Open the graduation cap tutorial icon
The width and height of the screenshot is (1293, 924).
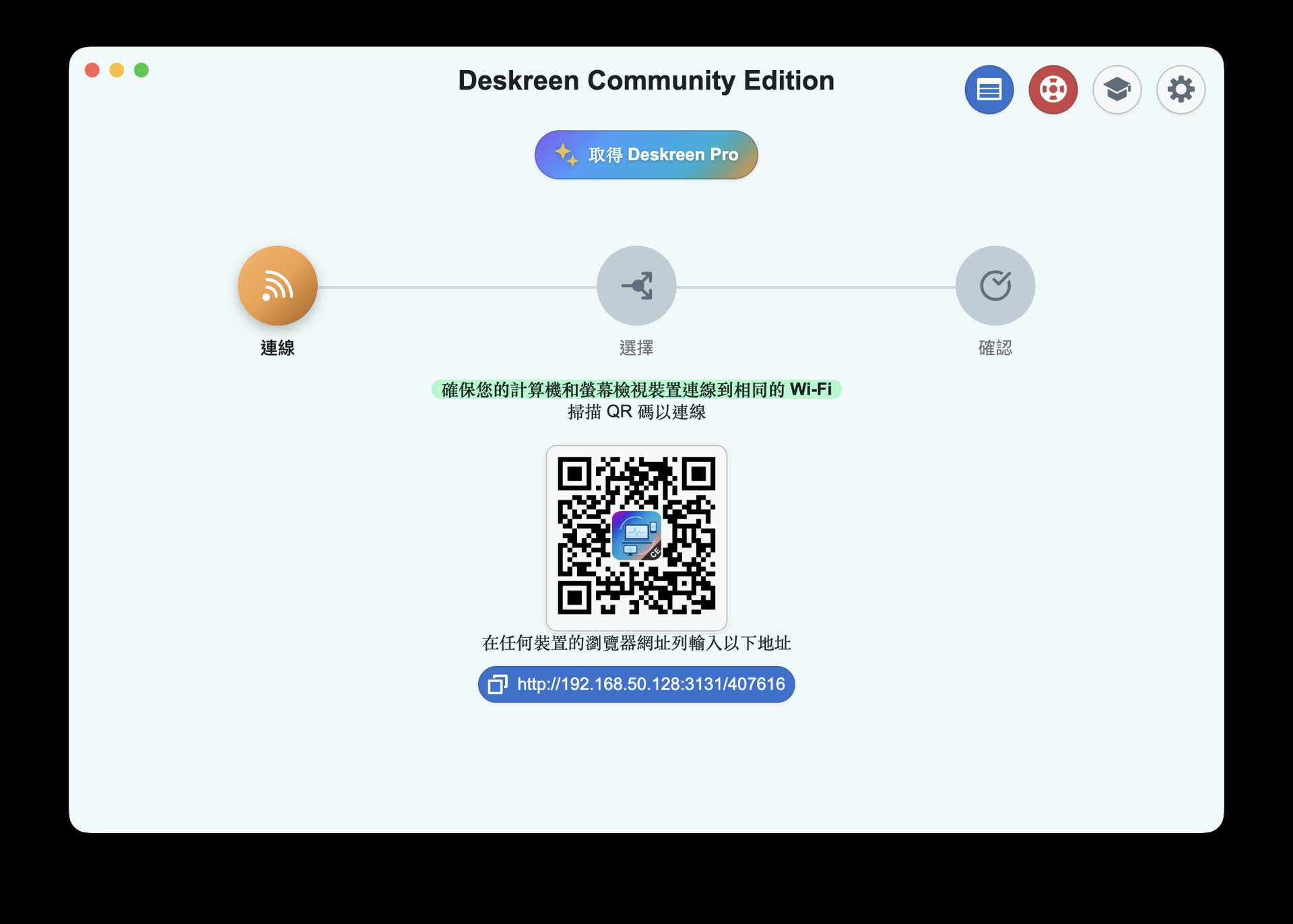[x=1117, y=90]
